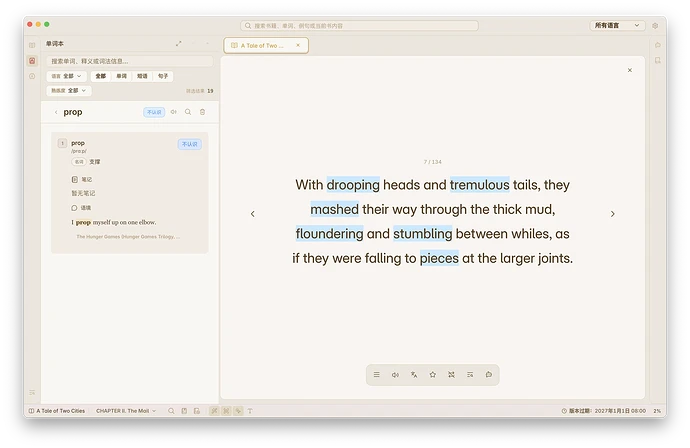
Task: Click the highlighted word drooping
Action: coord(353,185)
